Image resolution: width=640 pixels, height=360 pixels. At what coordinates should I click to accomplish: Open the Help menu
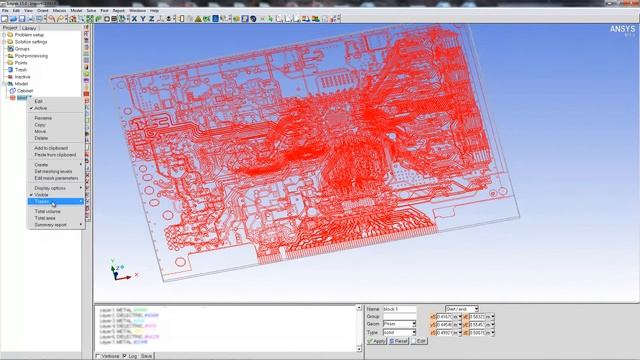pos(154,11)
